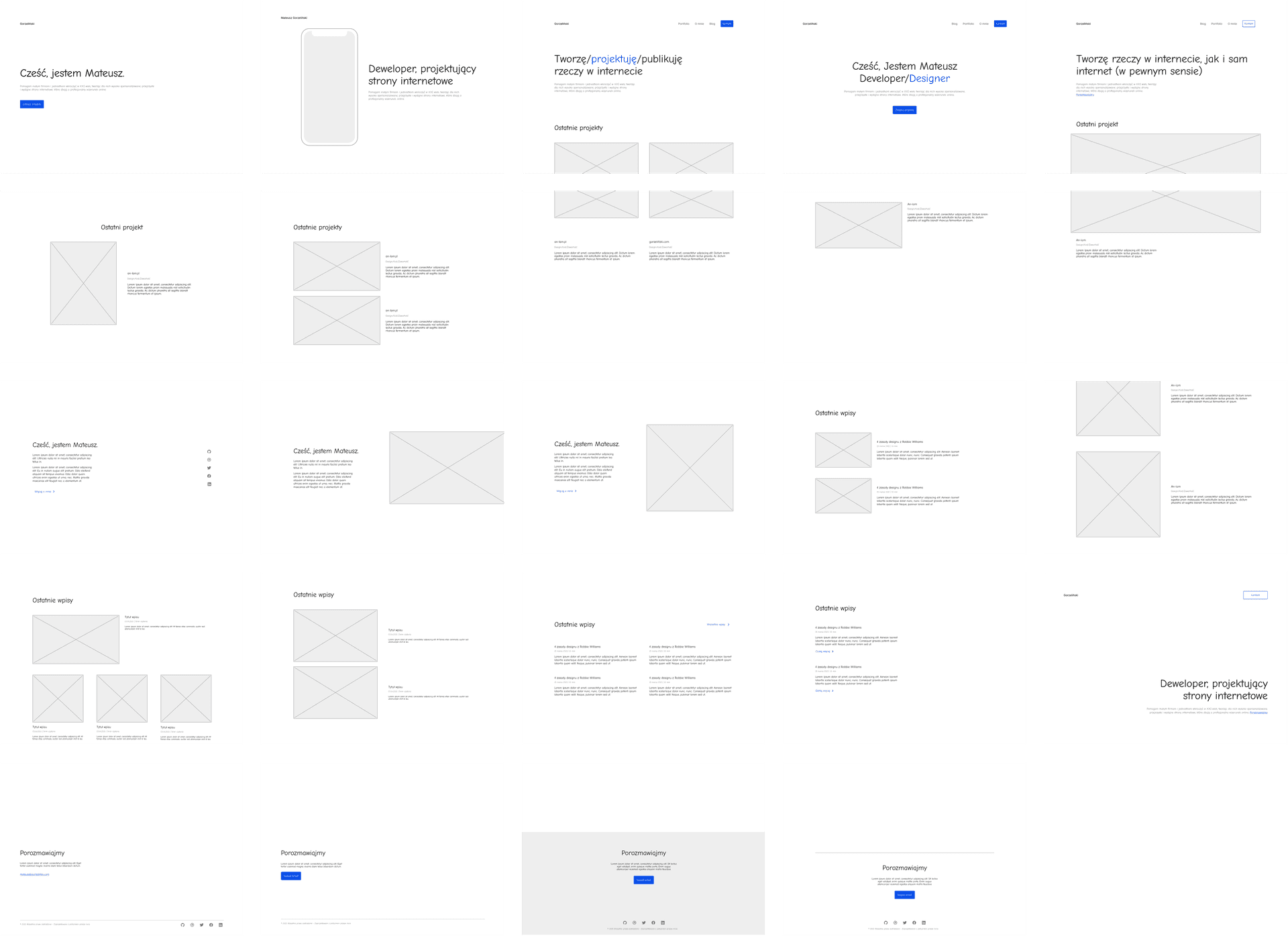The width and height of the screenshot is (1288, 936).
Task: Click LinkedIn icon in the gray footer
Action: (x=663, y=923)
